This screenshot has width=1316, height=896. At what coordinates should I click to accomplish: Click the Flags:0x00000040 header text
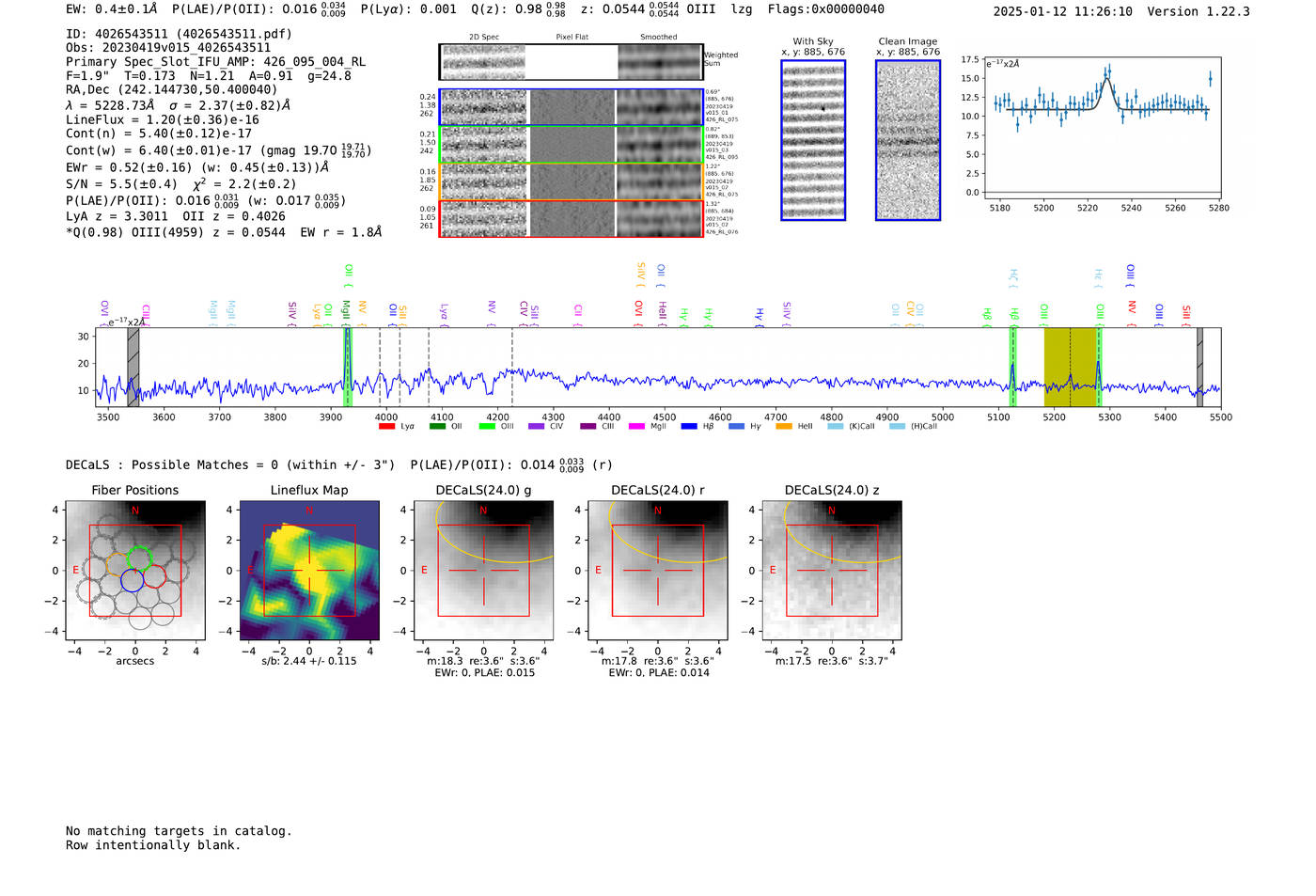tap(825, 9)
